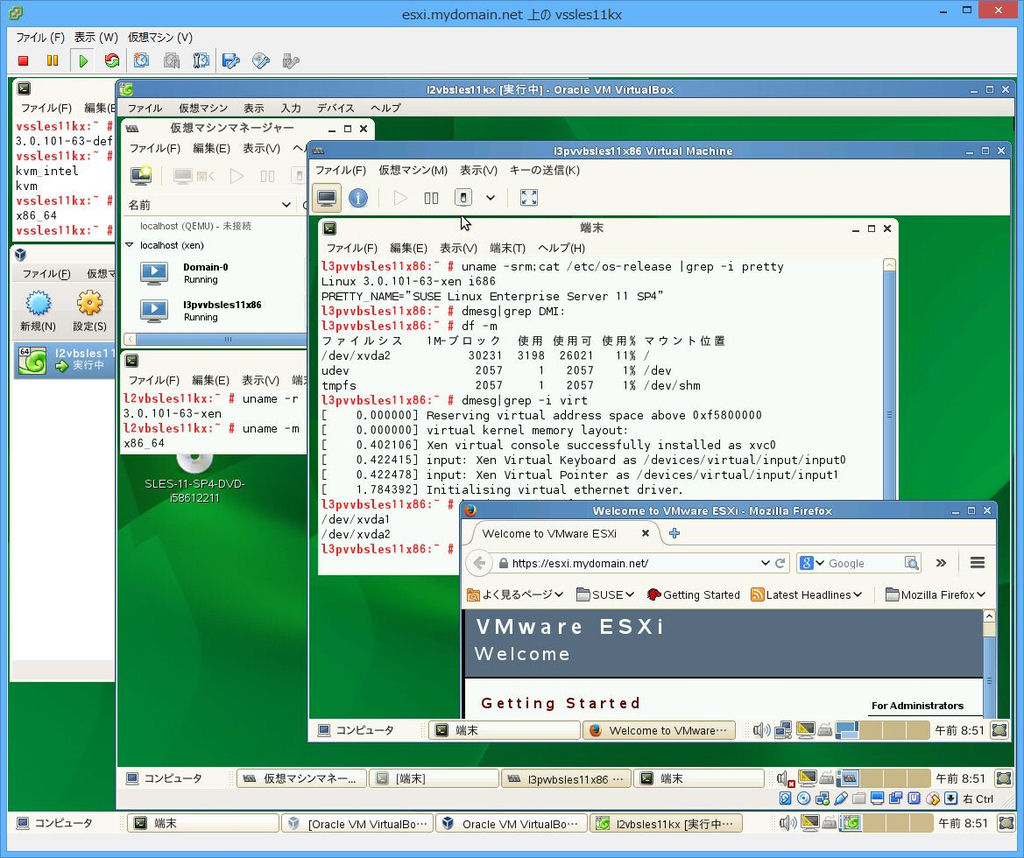Screen dimensions: 1024x858
Task: Toggle pause in the 仮想マシンマネージャー toolbar
Action: 268,176
